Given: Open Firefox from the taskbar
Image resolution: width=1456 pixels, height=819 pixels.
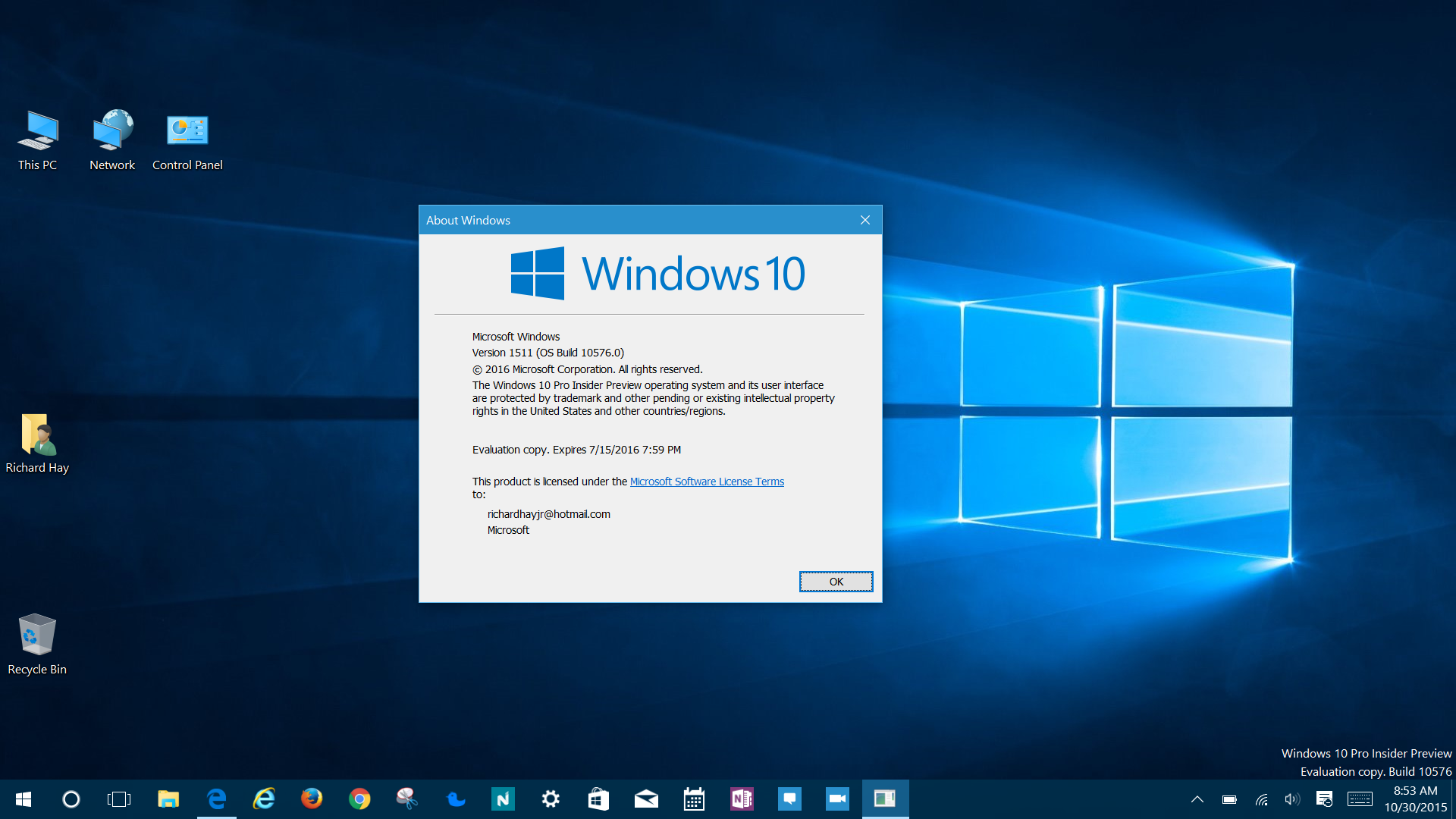Looking at the screenshot, I should pyautogui.click(x=312, y=799).
